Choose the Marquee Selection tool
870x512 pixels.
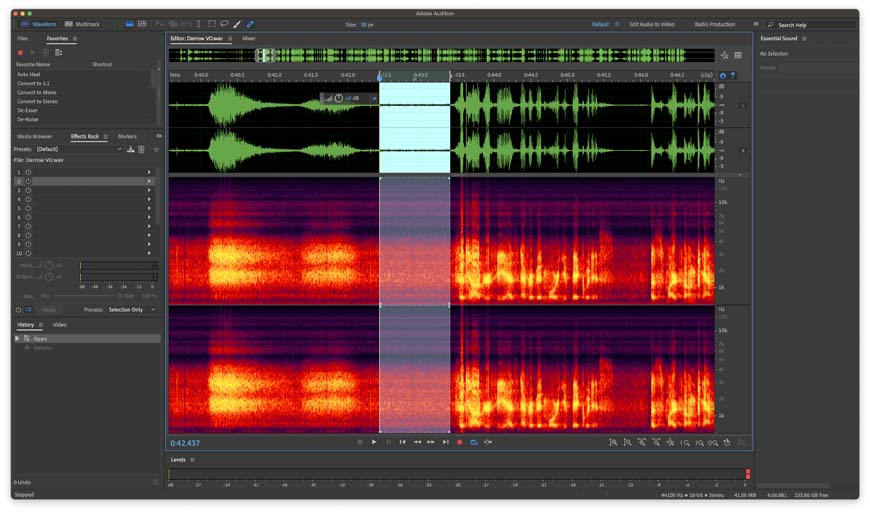click(212, 24)
